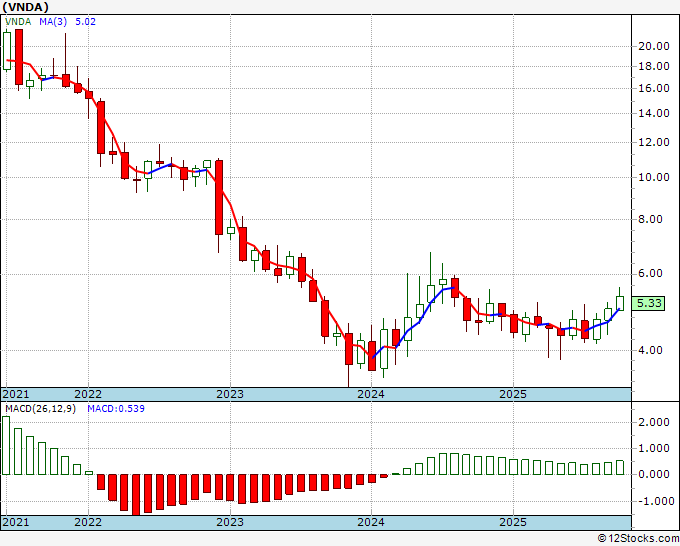The height and width of the screenshot is (546, 680).
Task: Select 2022 on the price chart timeline
Action: click(88, 394)
